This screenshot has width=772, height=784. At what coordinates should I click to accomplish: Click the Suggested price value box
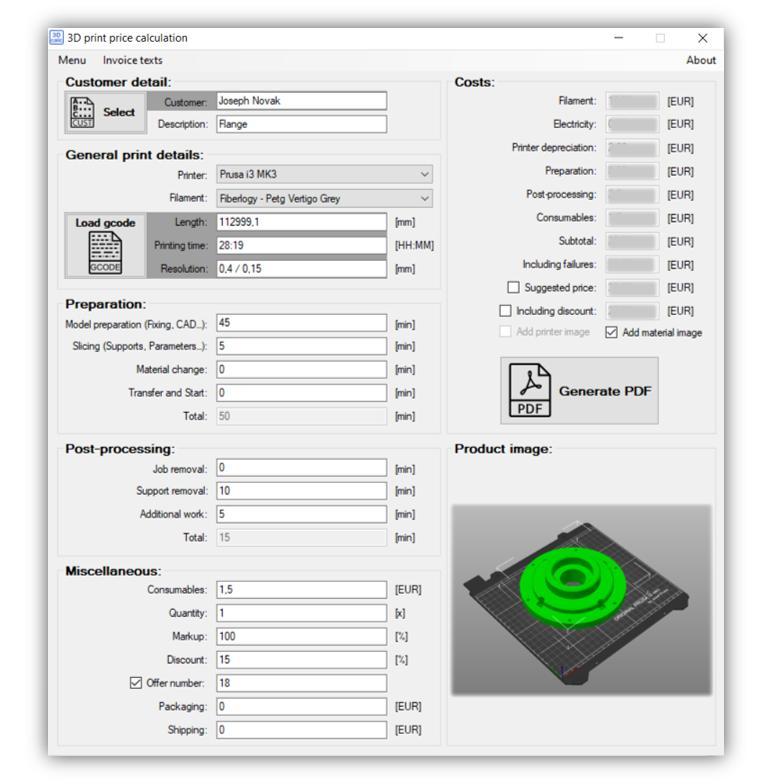click(632, 288)
